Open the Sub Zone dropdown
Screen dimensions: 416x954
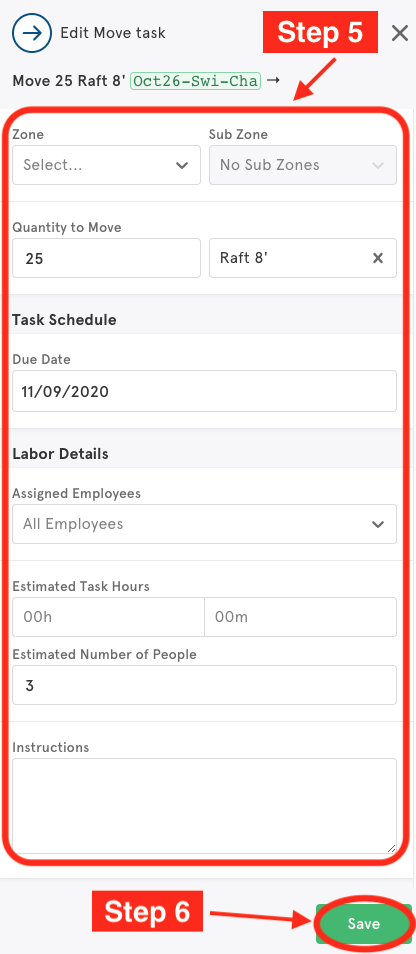coord(303,165)
